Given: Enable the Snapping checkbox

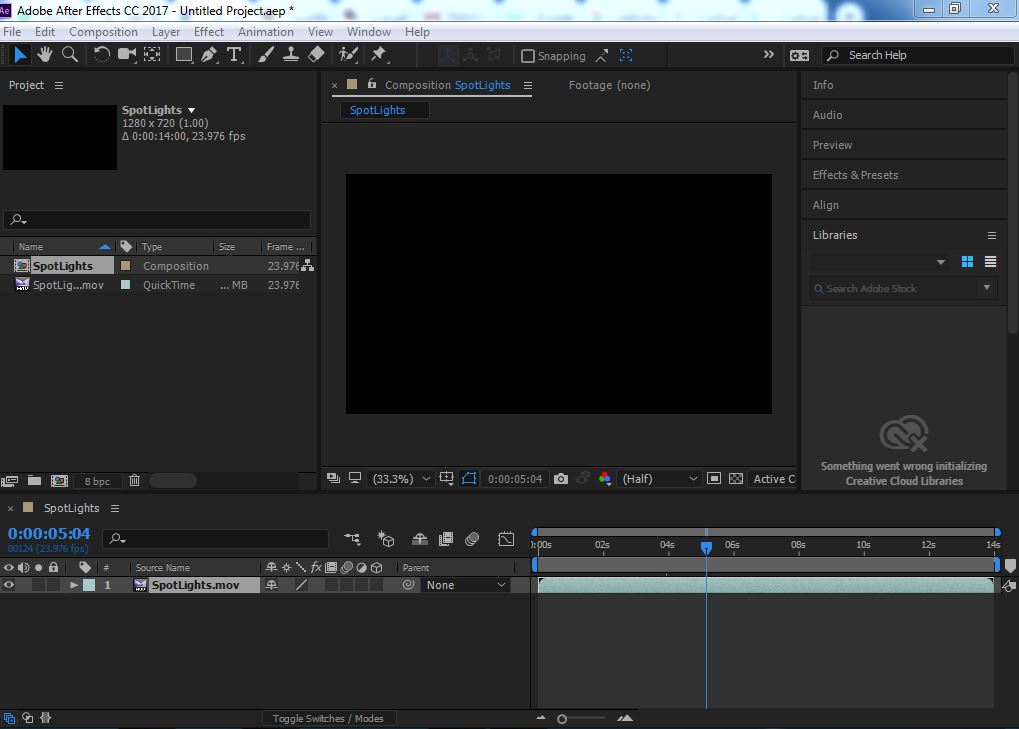Looking at the screenshot, I should point(528,56).
